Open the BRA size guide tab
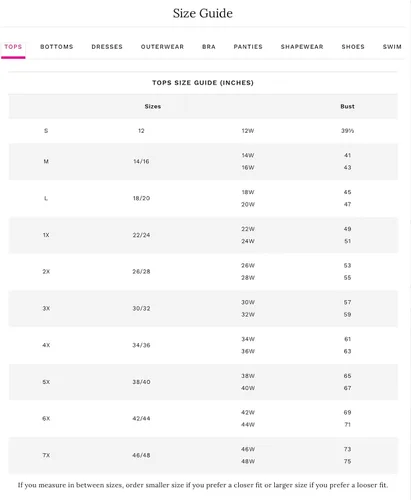 point(209,47)
